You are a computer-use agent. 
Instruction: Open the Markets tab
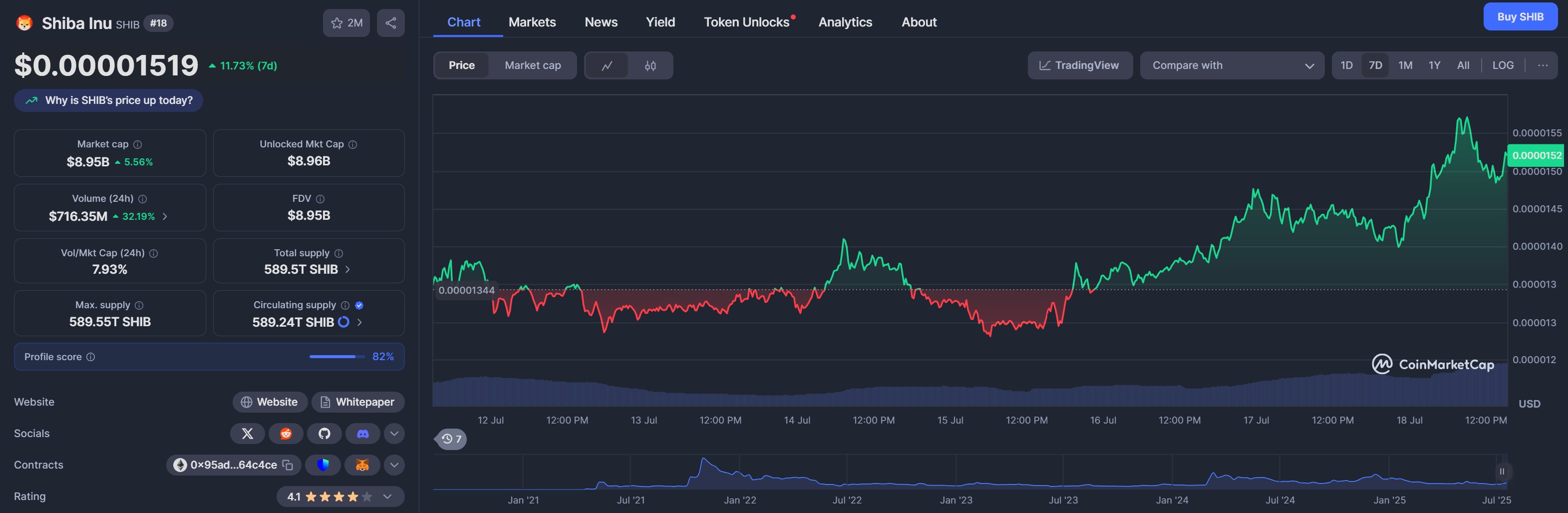tap(532, 22)
